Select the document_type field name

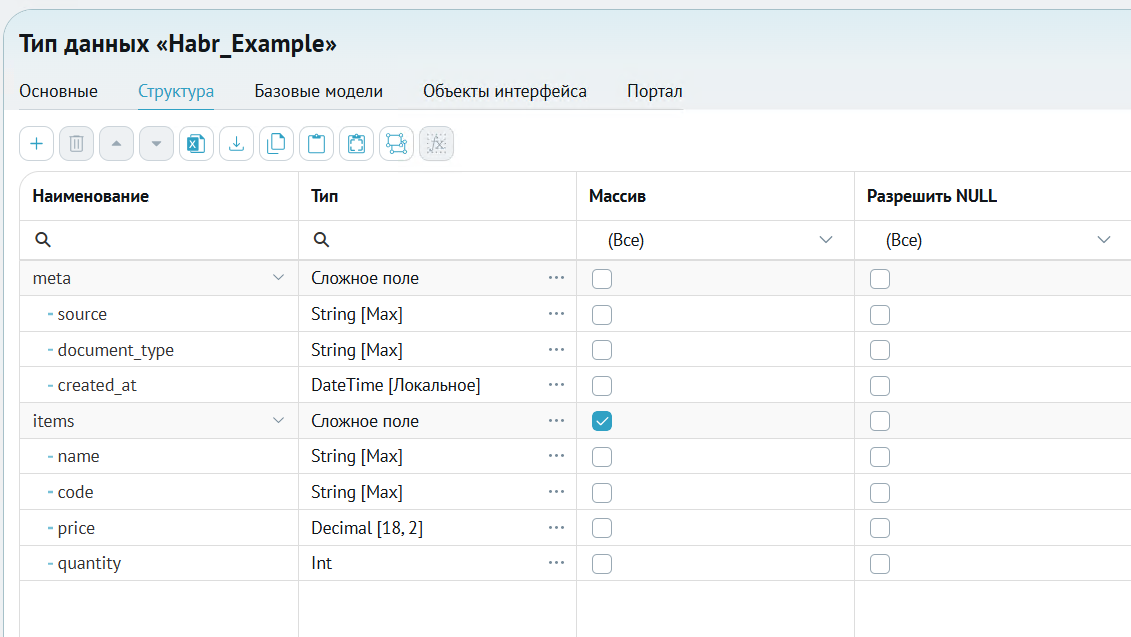coord(115,351)
